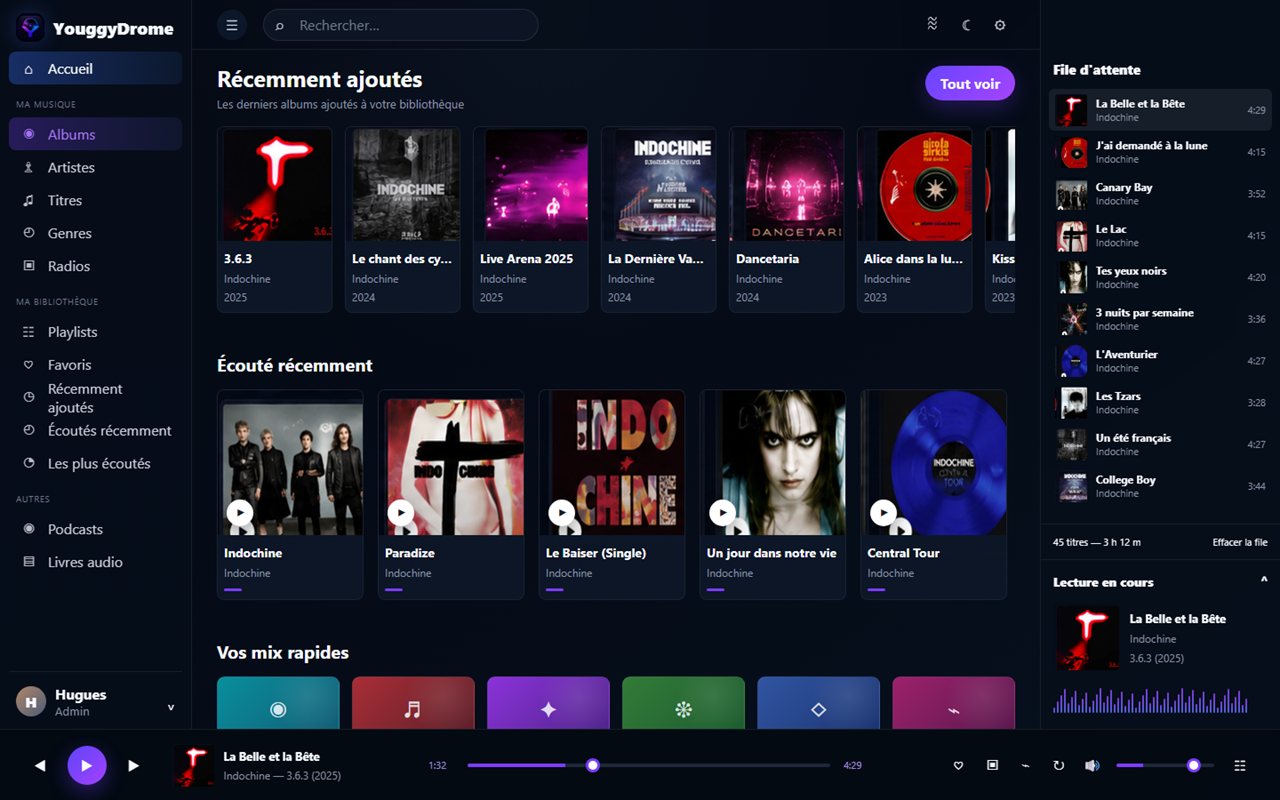Select 3 nuits par semaine in the queue
This screenshot has width=1280, height=800.
[1160, 319]
